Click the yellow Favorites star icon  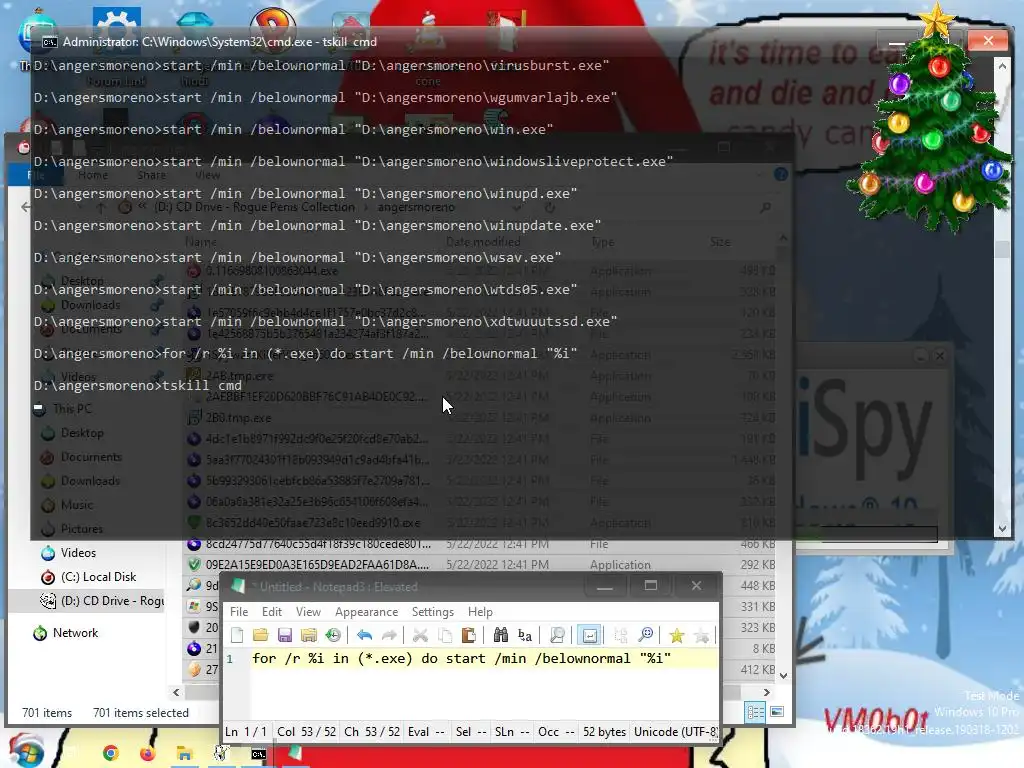pos(677,635)
